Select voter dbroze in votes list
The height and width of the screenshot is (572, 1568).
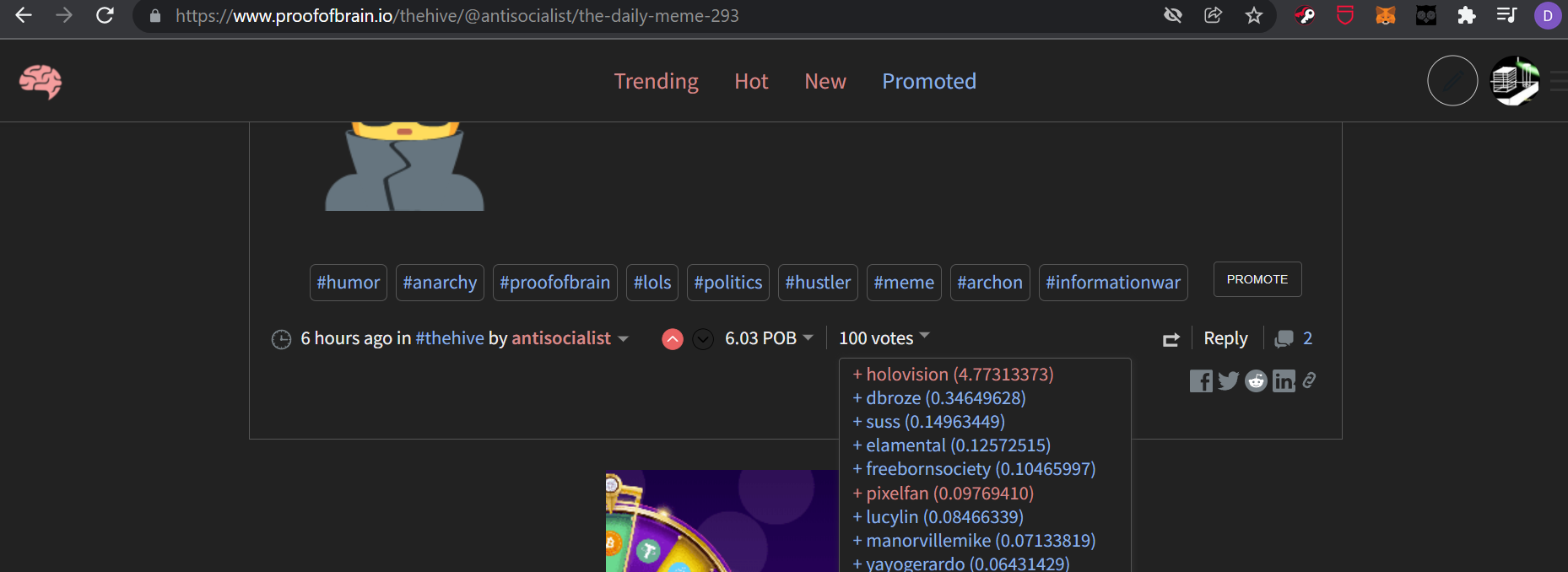pos(939,398)
